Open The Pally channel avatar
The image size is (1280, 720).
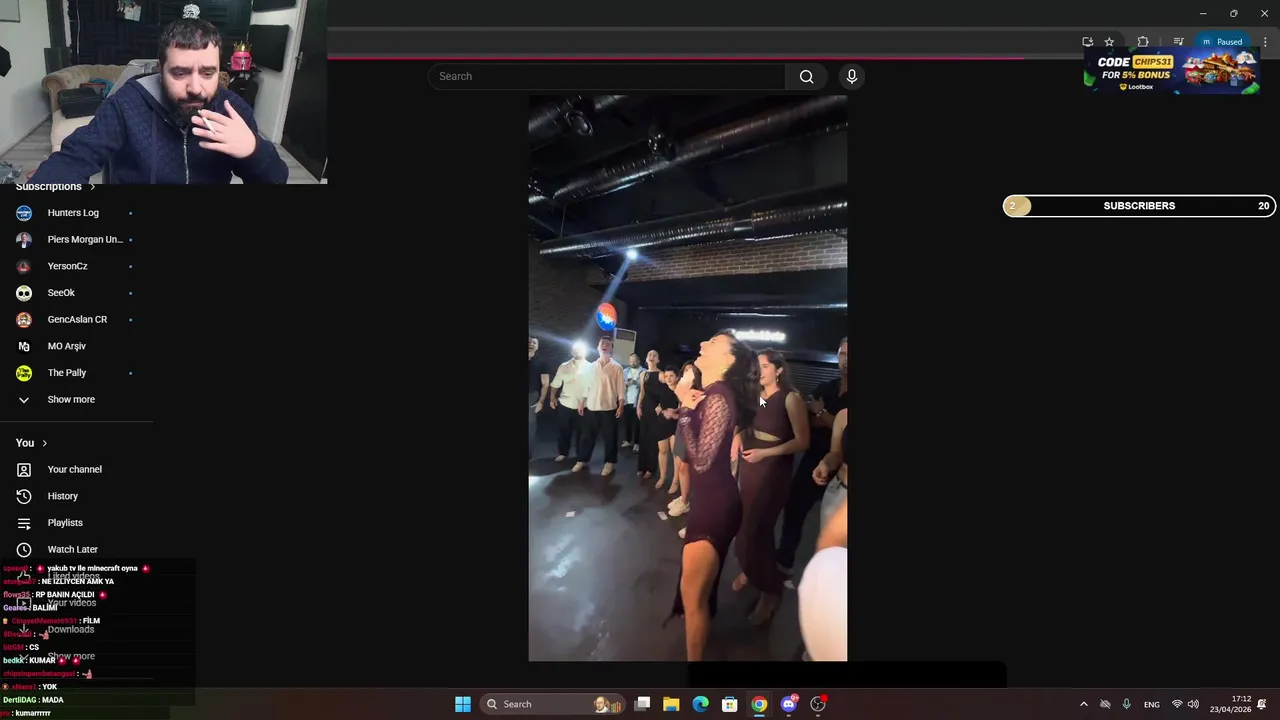(x=24, y=373)
